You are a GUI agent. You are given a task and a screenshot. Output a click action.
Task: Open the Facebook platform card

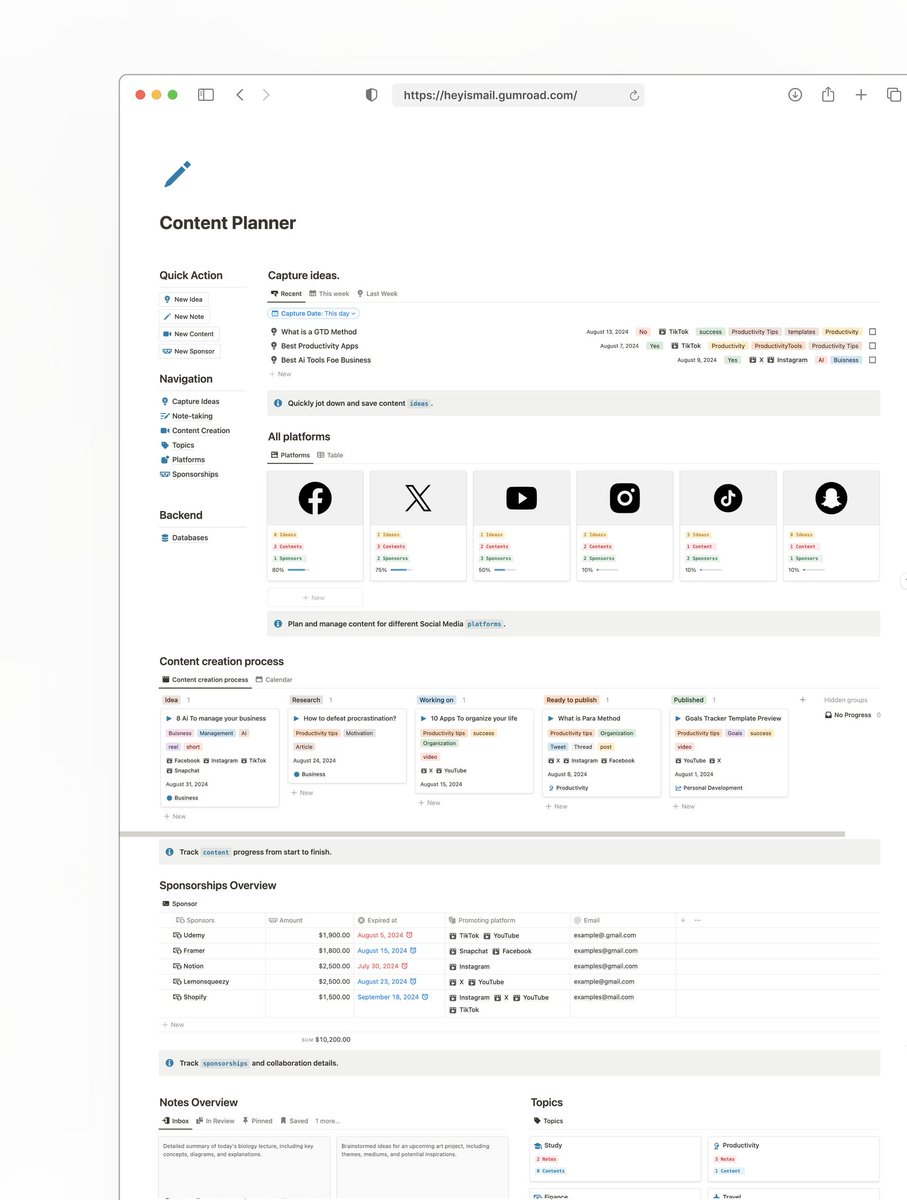pyautogui.click(x=315, y=526)
